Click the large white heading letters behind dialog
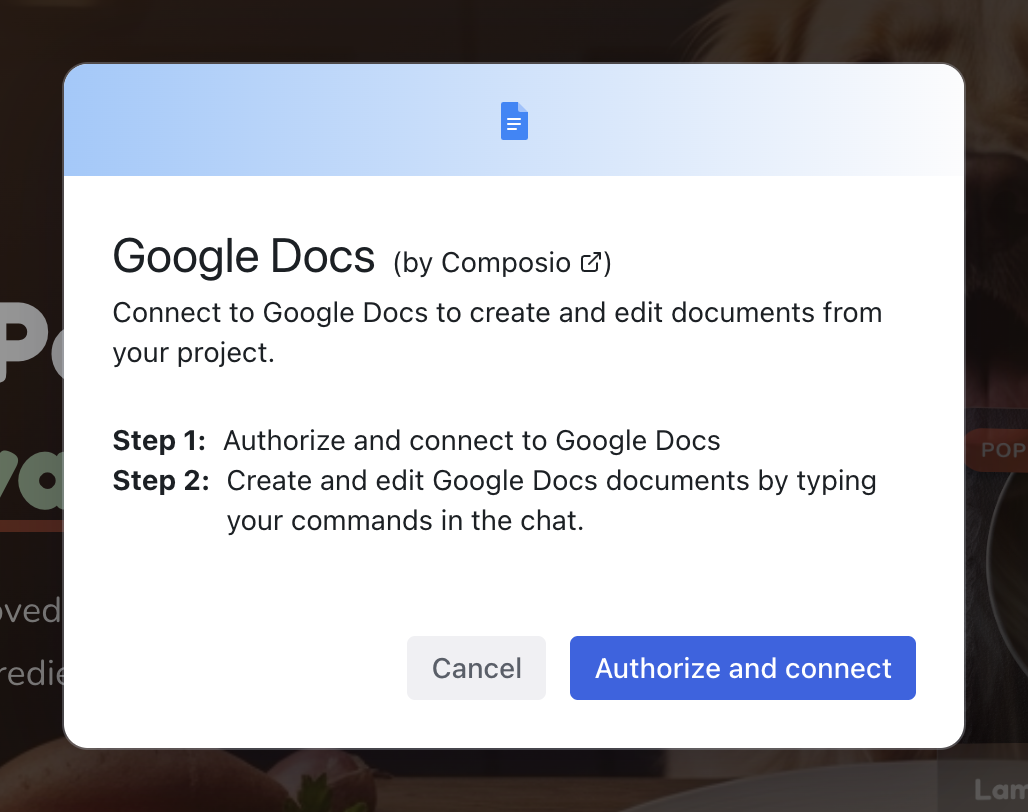The height and width of the screenshot is (812, 1028). tap(30, 340)
